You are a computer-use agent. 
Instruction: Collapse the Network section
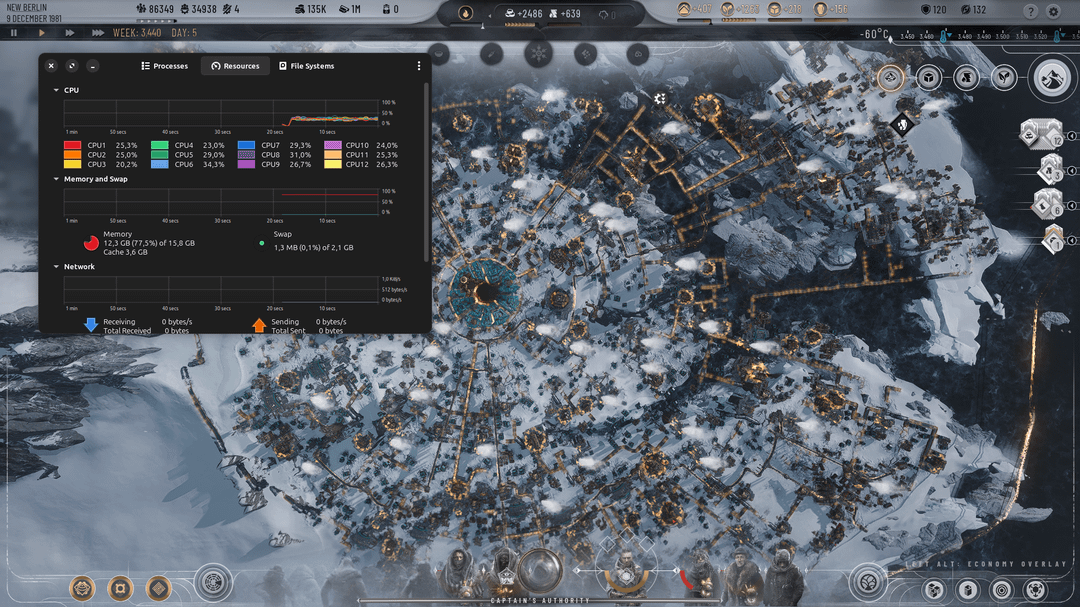pos(56,267)
